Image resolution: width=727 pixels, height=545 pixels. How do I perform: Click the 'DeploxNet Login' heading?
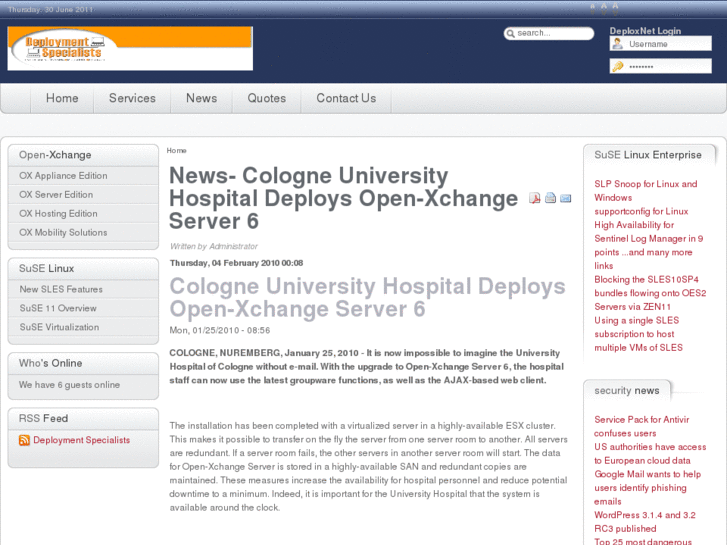coord(645,31)
